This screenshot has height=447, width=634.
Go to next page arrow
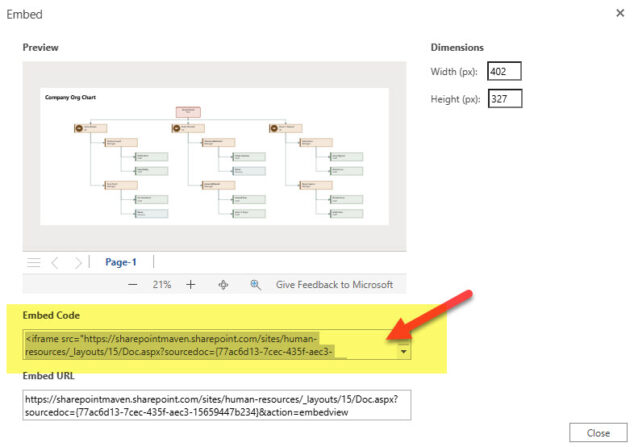click(78, 263)
